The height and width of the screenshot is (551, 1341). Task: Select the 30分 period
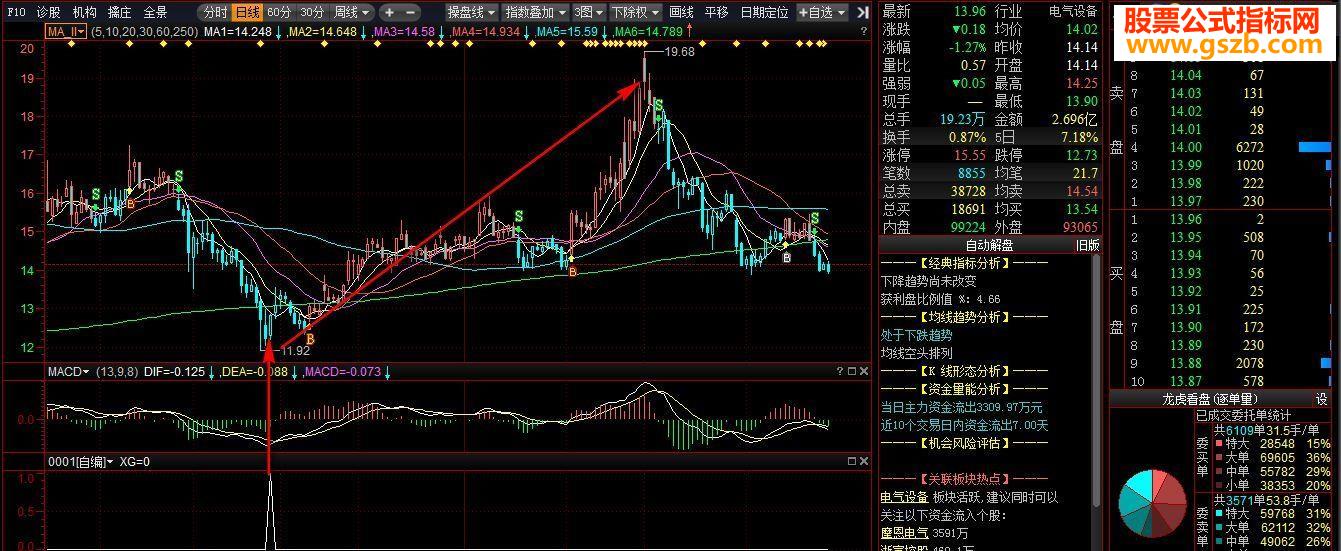tap(313, 12)
